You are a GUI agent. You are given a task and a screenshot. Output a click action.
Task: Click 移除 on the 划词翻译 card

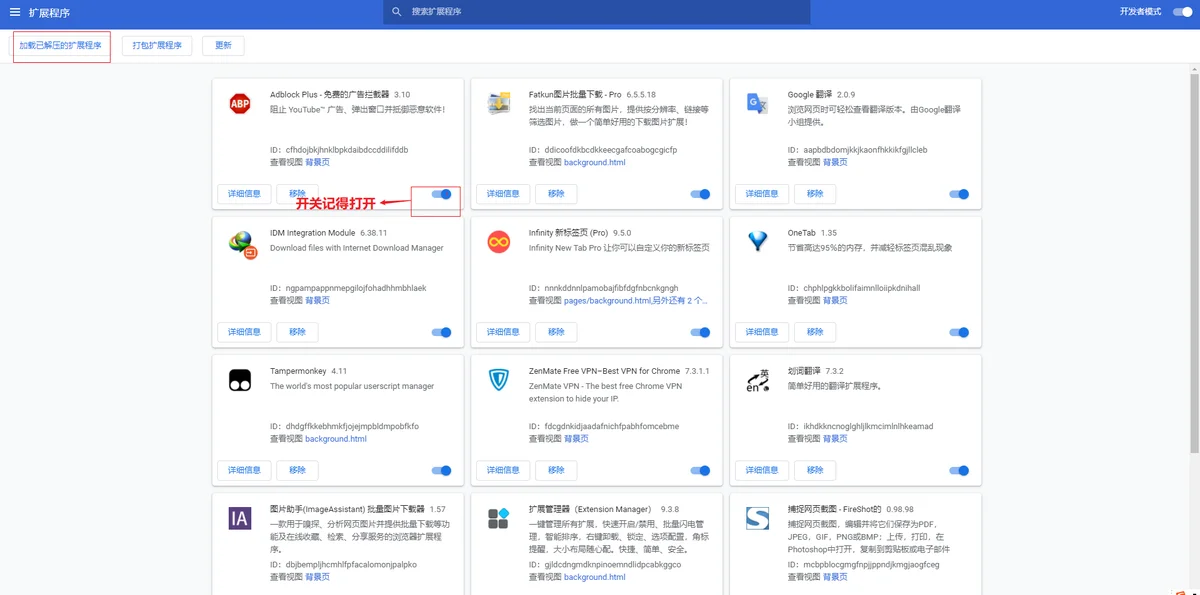pos(815,470)
